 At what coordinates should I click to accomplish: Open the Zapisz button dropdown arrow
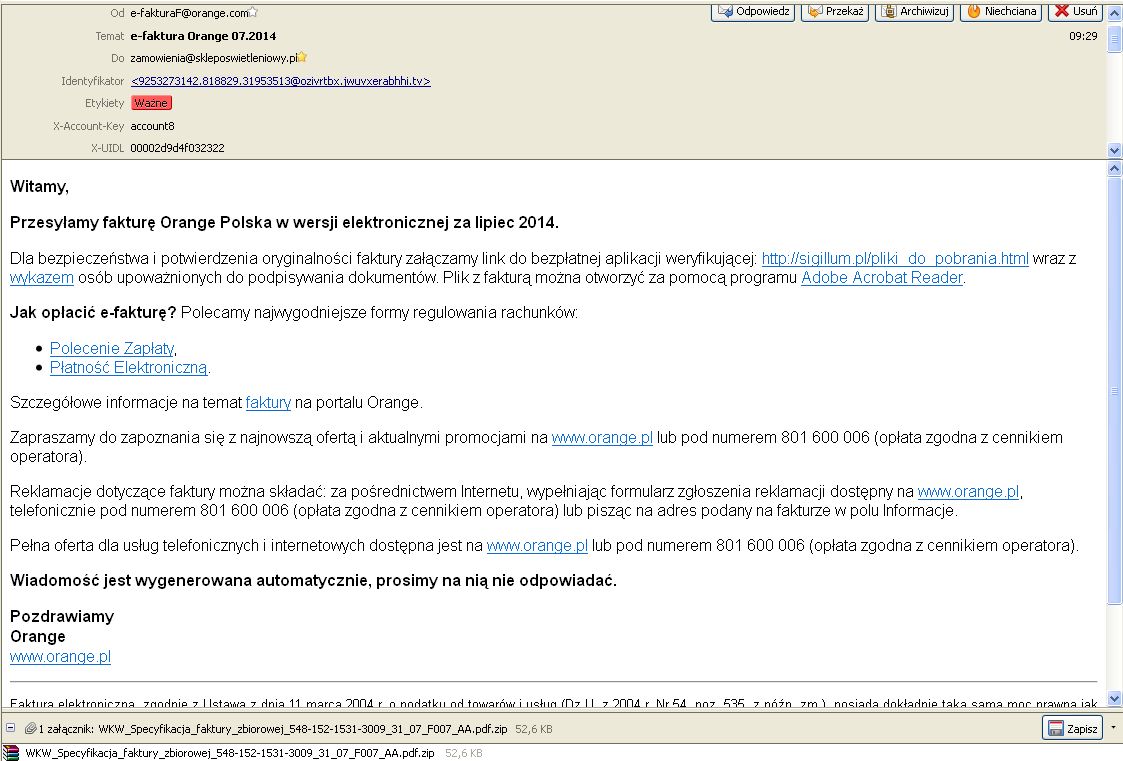click(x=1112, y=728)
